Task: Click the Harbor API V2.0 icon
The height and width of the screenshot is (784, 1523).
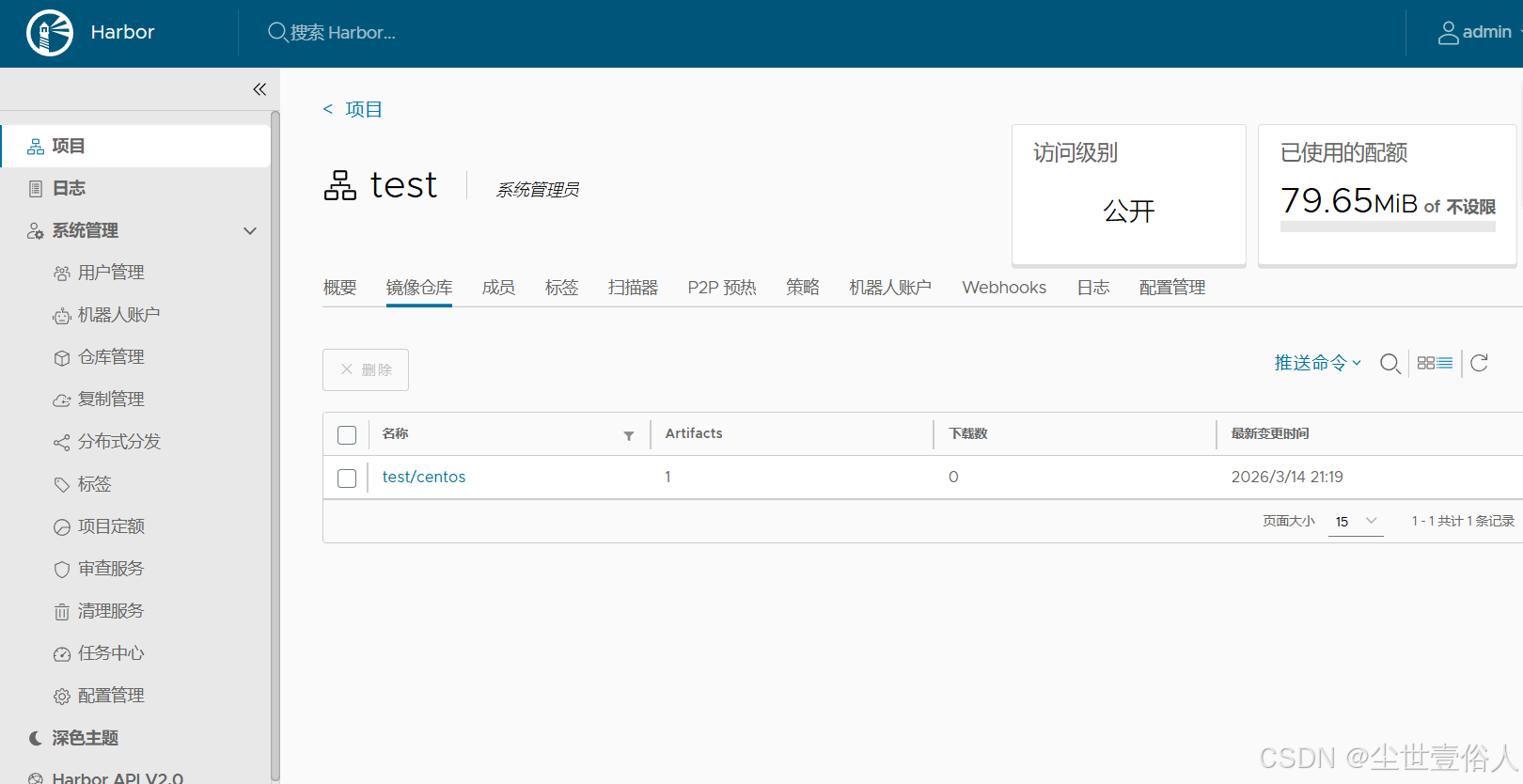Action: pos(36,778)
